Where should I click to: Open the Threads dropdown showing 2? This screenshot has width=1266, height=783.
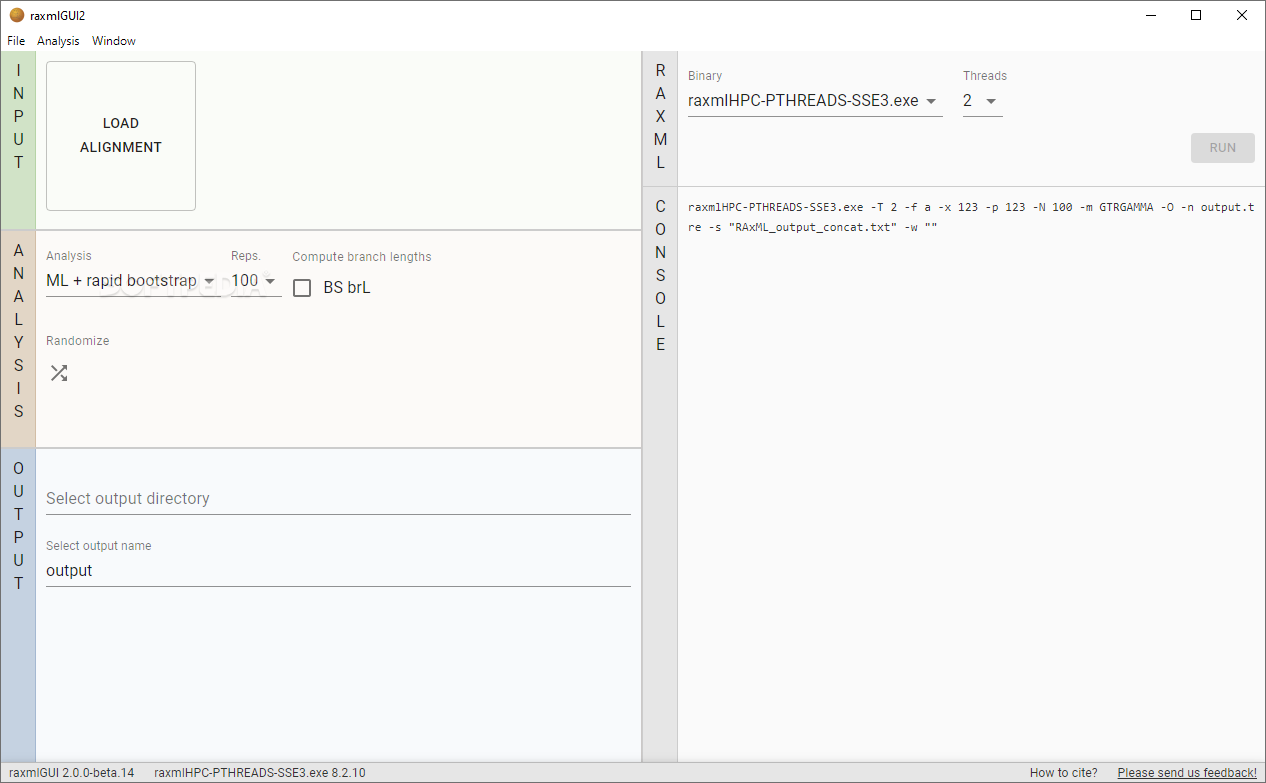coord(982,101)
